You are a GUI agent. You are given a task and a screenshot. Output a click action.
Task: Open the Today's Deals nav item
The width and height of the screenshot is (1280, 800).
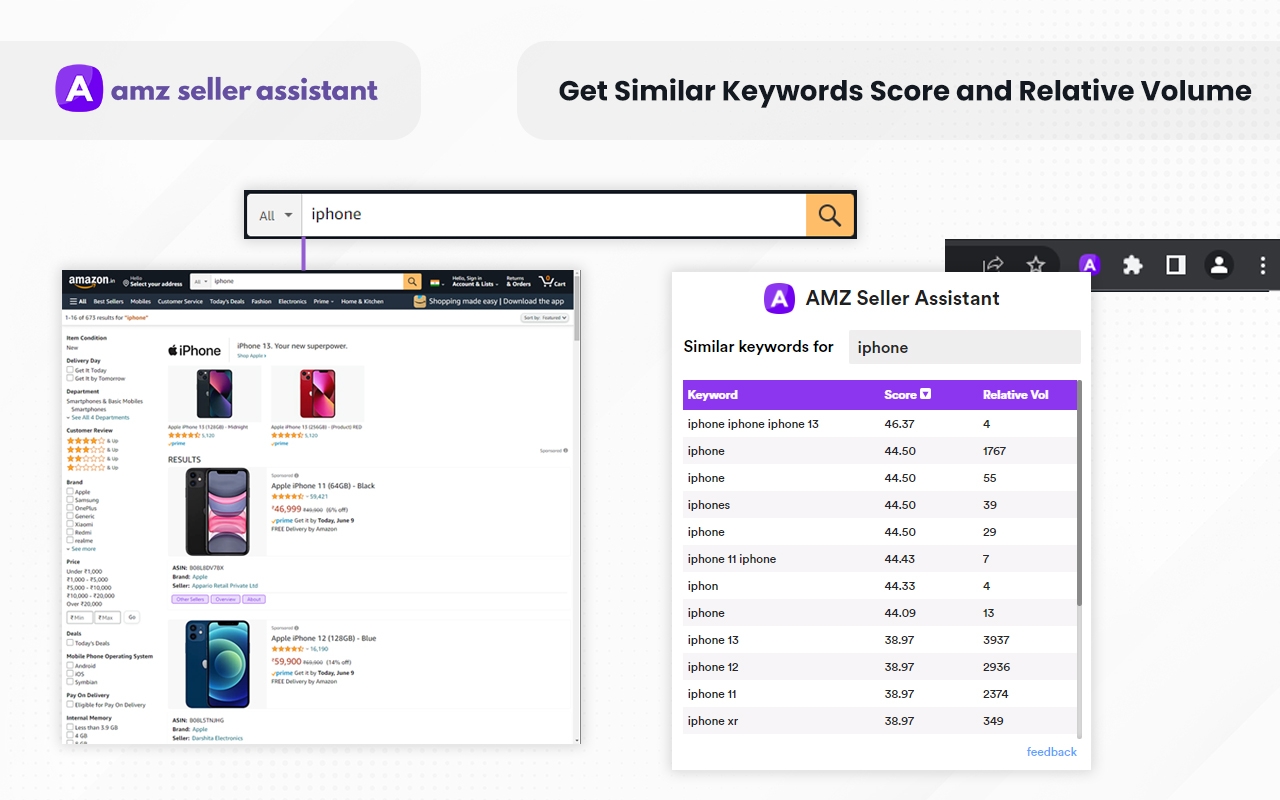(227, 301)
